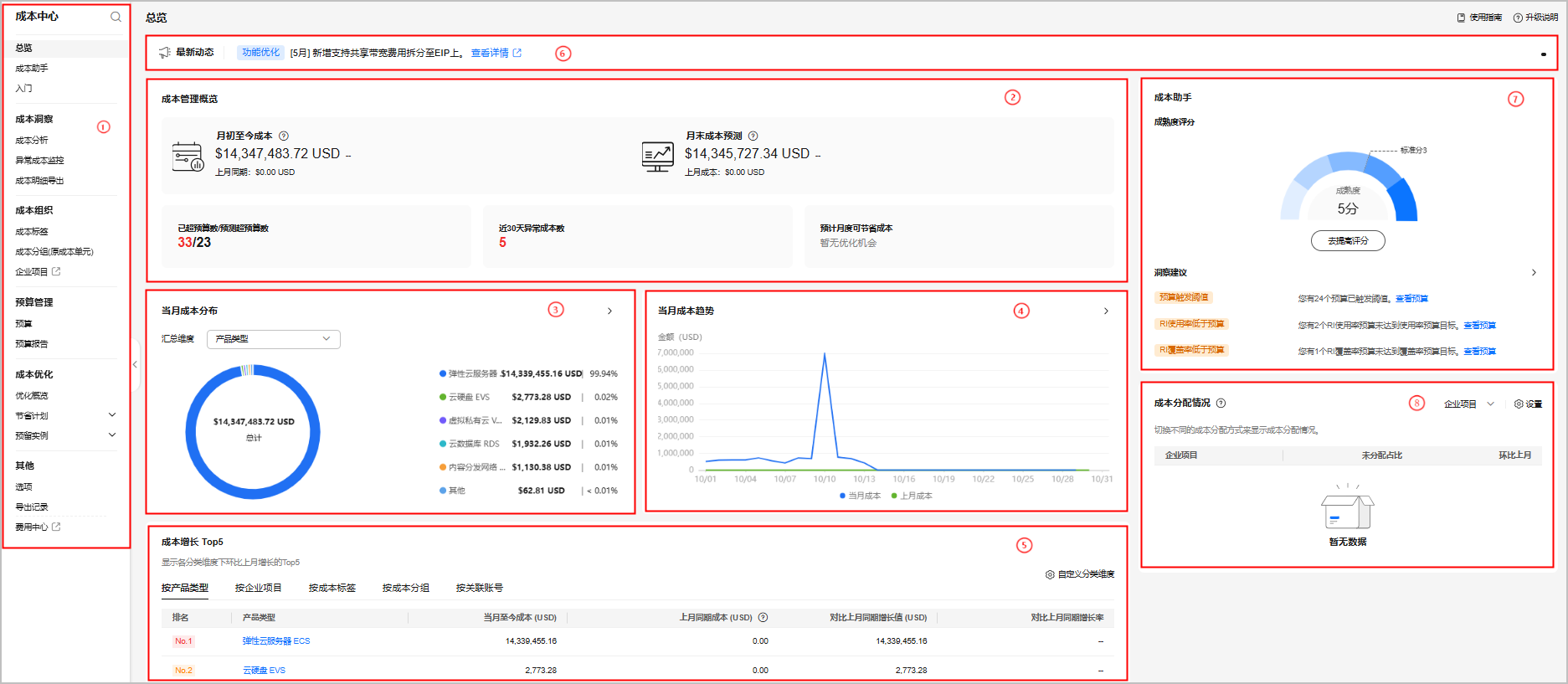Click 去提高评分 button
The image size is (1568, 684).
(1348, 241)
